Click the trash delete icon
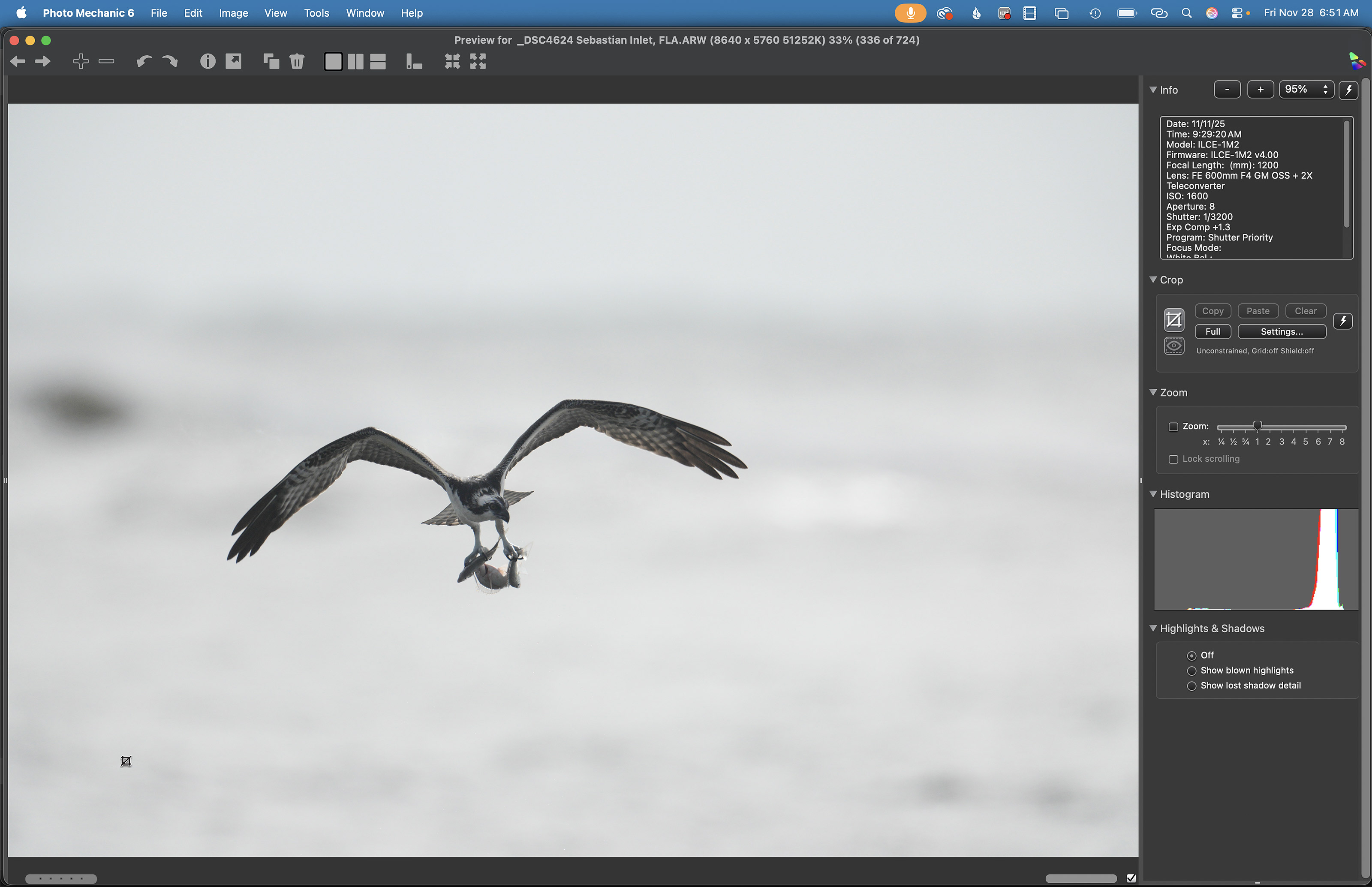This screenshot has width=1372, height=887. (x=297, y=61)
